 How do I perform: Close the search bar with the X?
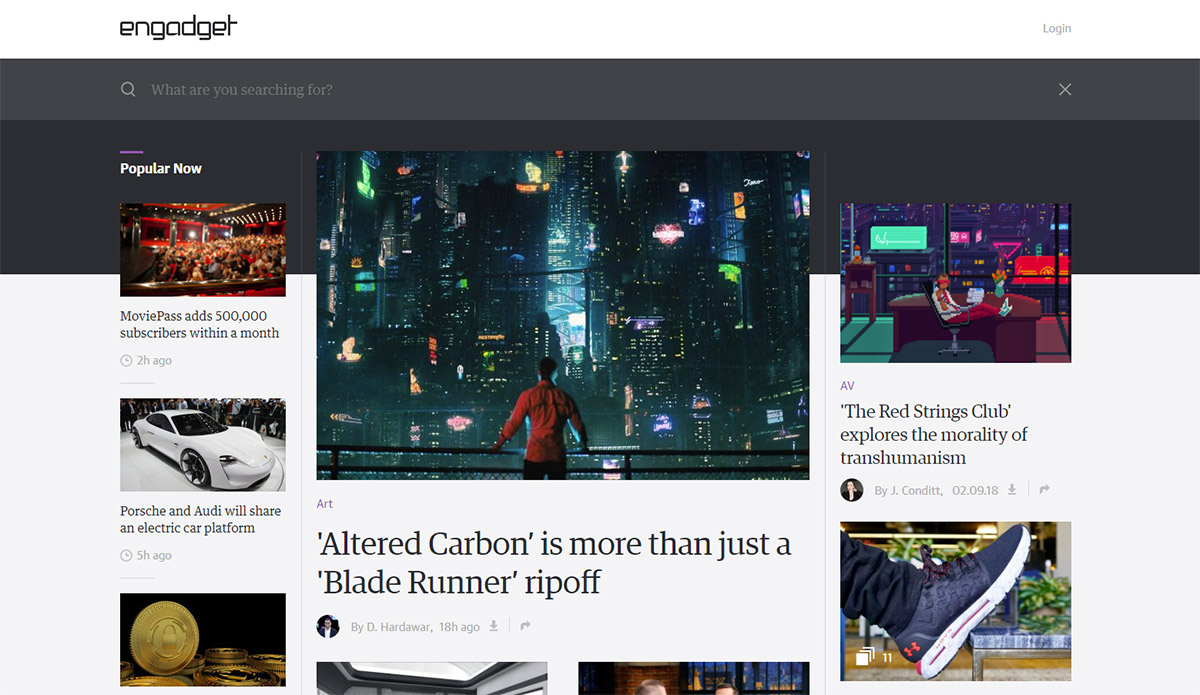tap(1065, 89)
